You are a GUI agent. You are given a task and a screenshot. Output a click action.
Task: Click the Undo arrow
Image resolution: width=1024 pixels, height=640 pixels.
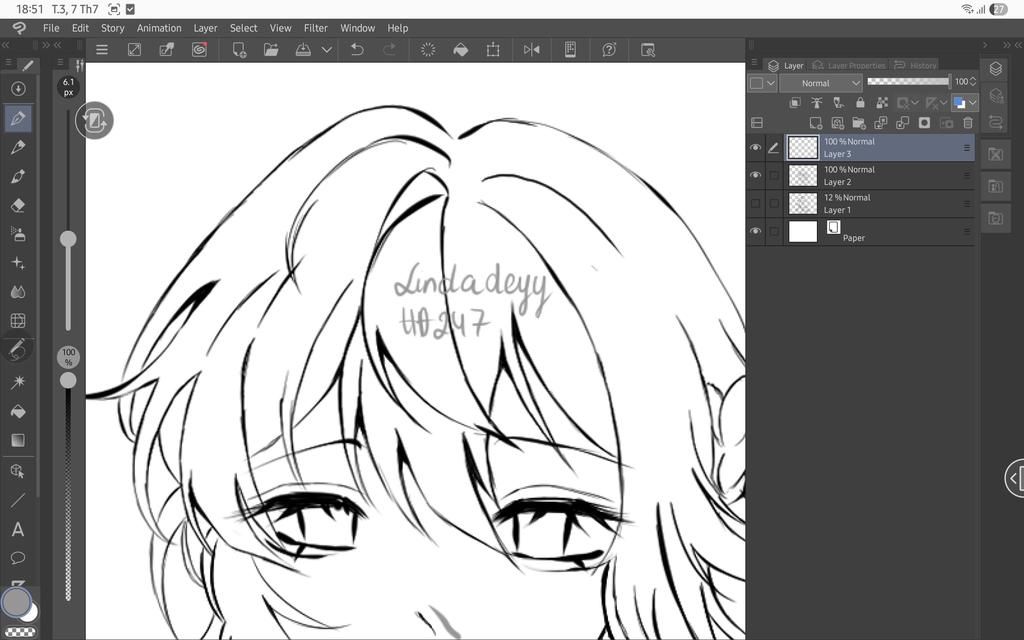[x=357, y=50]
